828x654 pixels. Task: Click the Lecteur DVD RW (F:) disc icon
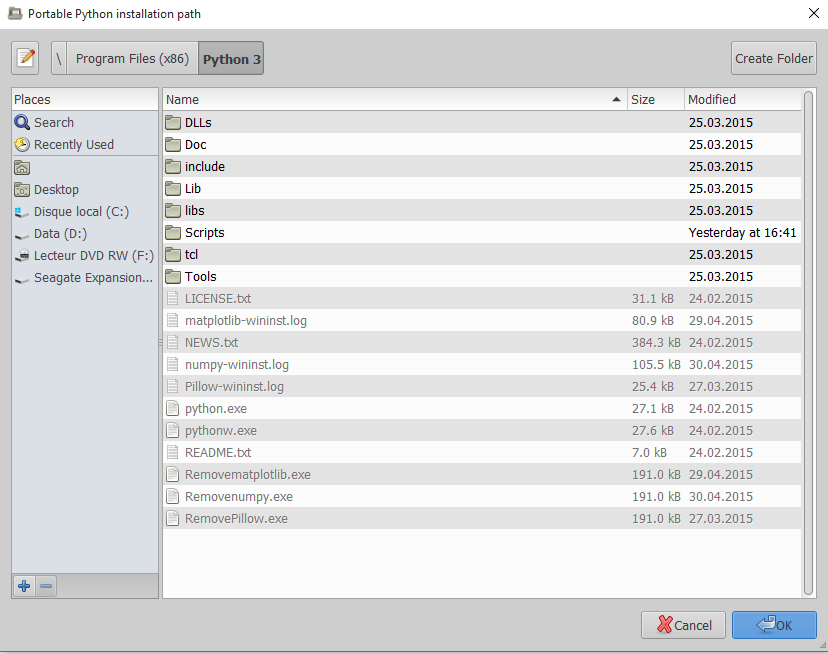coord(22,256)
